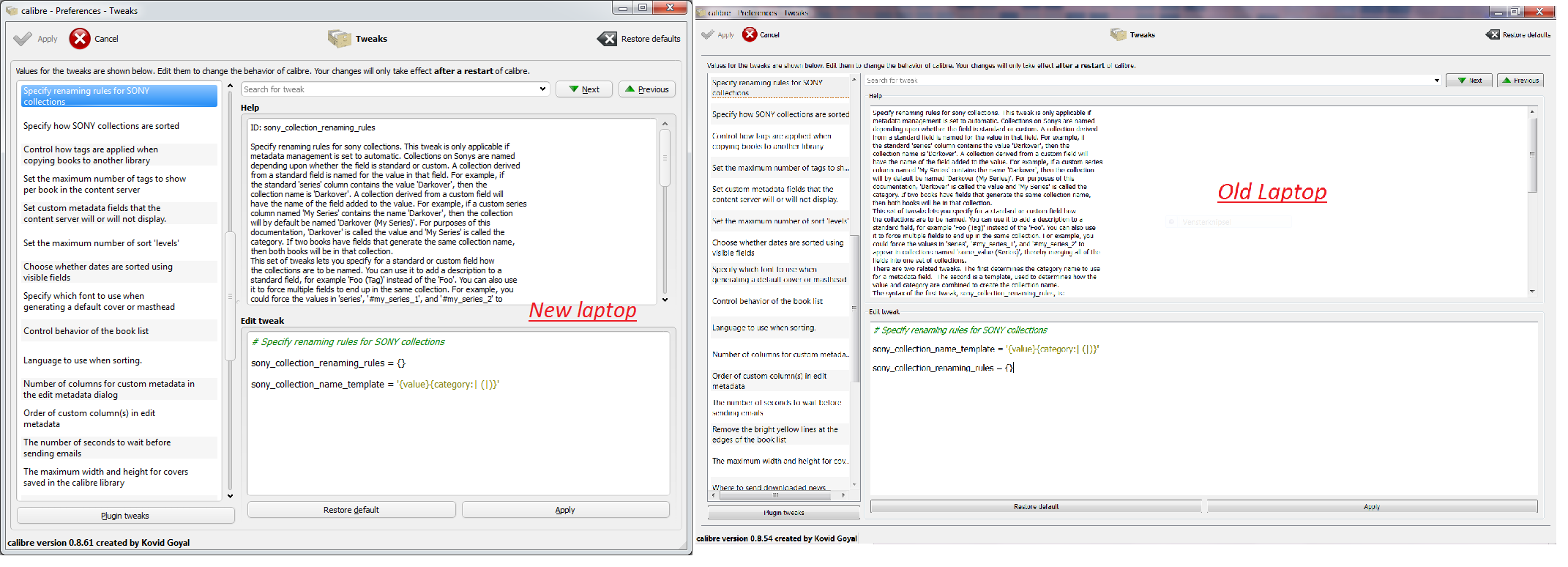The image size is (1568, 567).
Task: Click Help text scrollbar down arrow in calibre 0.8.54
Action: 1532,292
